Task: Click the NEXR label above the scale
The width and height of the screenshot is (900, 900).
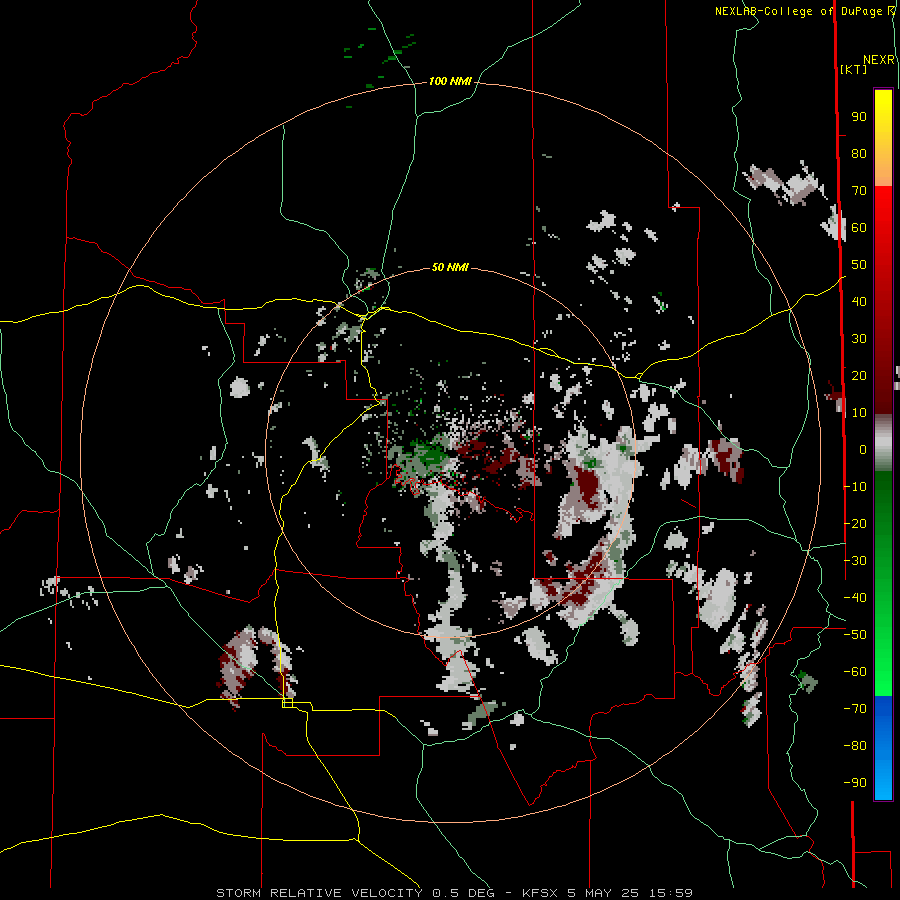Action: point(879,60)
